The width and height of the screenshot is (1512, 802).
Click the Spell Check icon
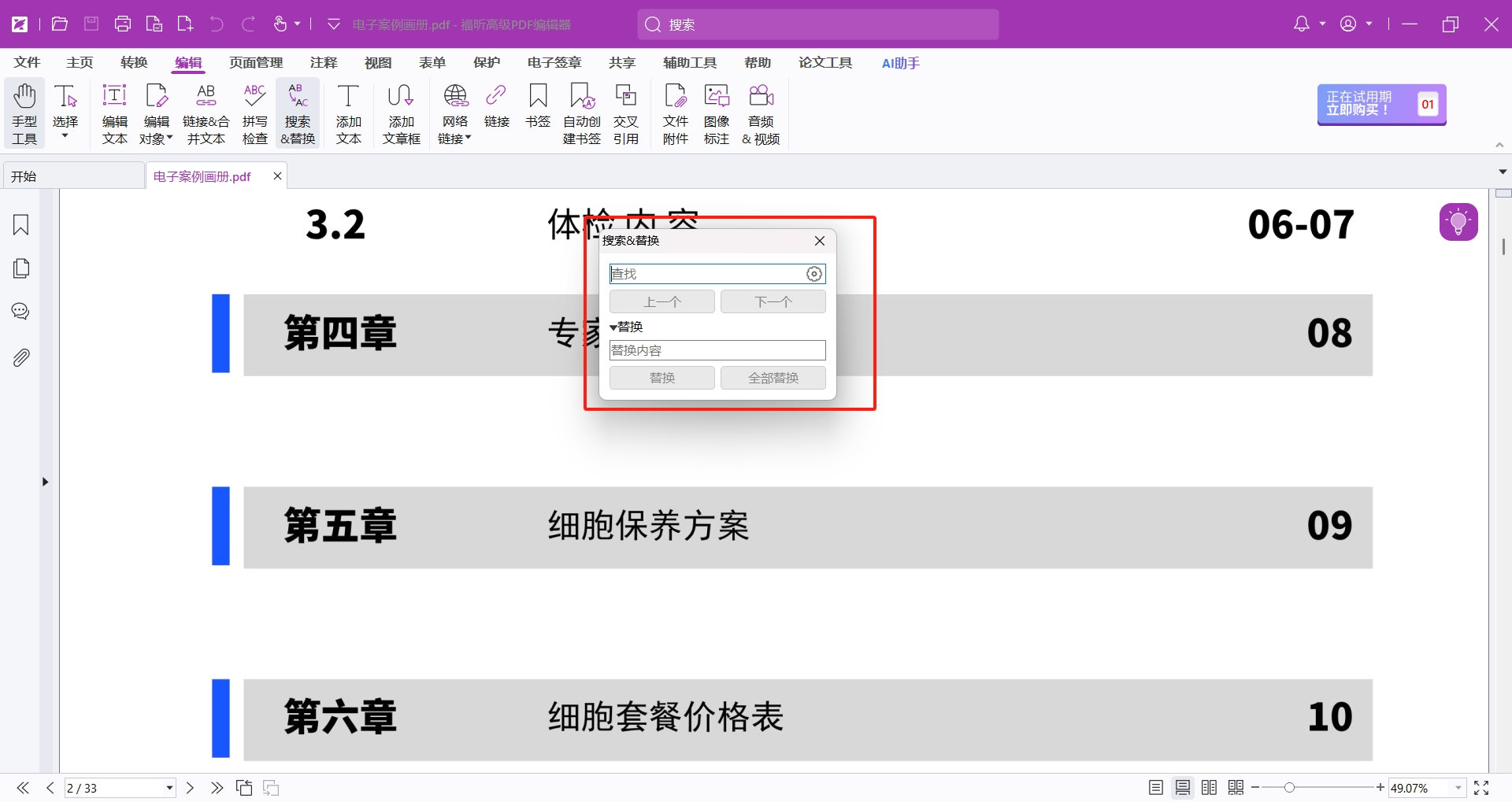coord(254,115)
